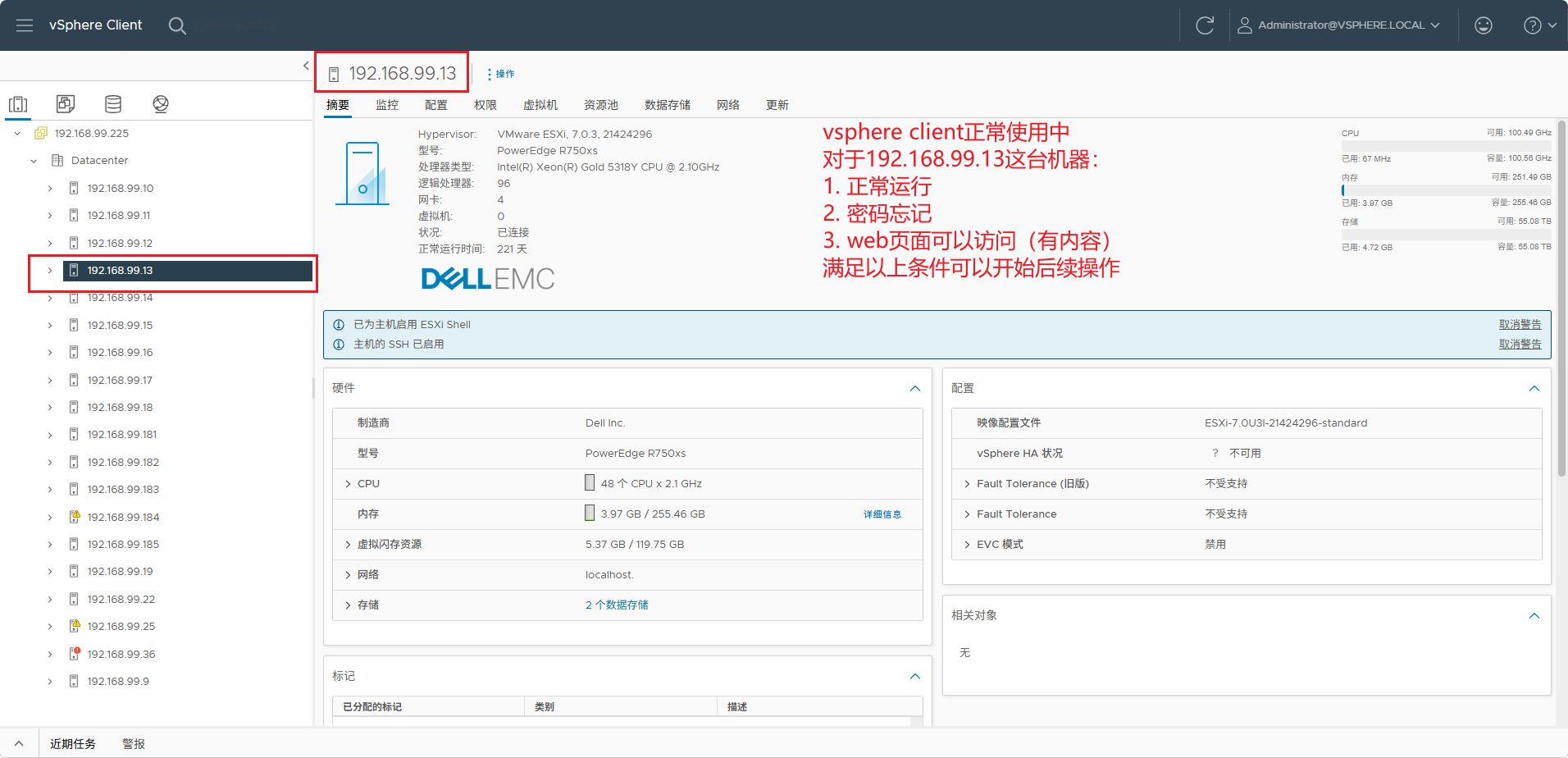The height and width of the screenshot is (758, 1568).
Task: Refresh the vSphere Client view
Action: pos(1205,25)
